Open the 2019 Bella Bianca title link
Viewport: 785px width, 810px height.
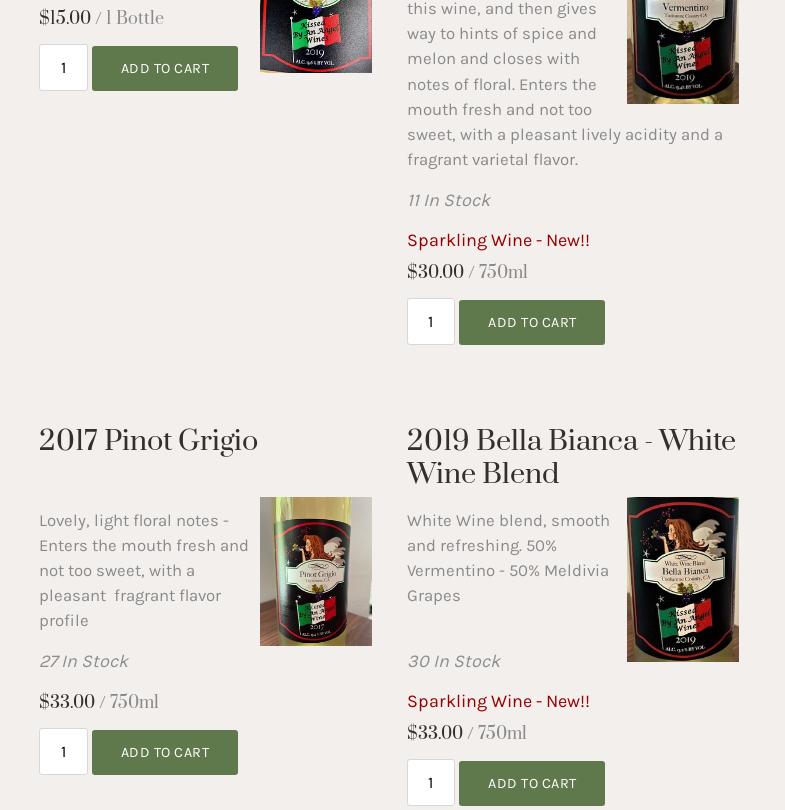(x=570, y=457)
